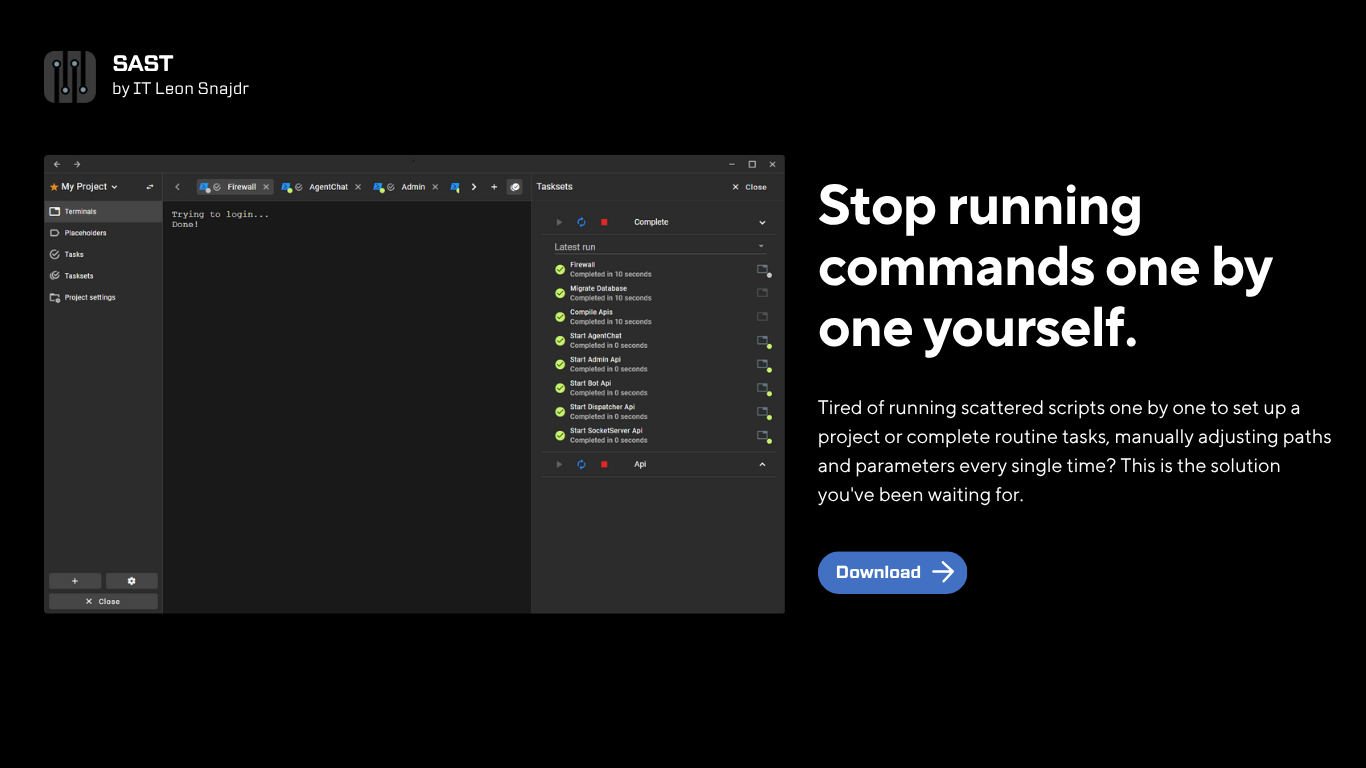Click the blue restart icon for Api taskset
1366x768 pixels.
(581, 464)
